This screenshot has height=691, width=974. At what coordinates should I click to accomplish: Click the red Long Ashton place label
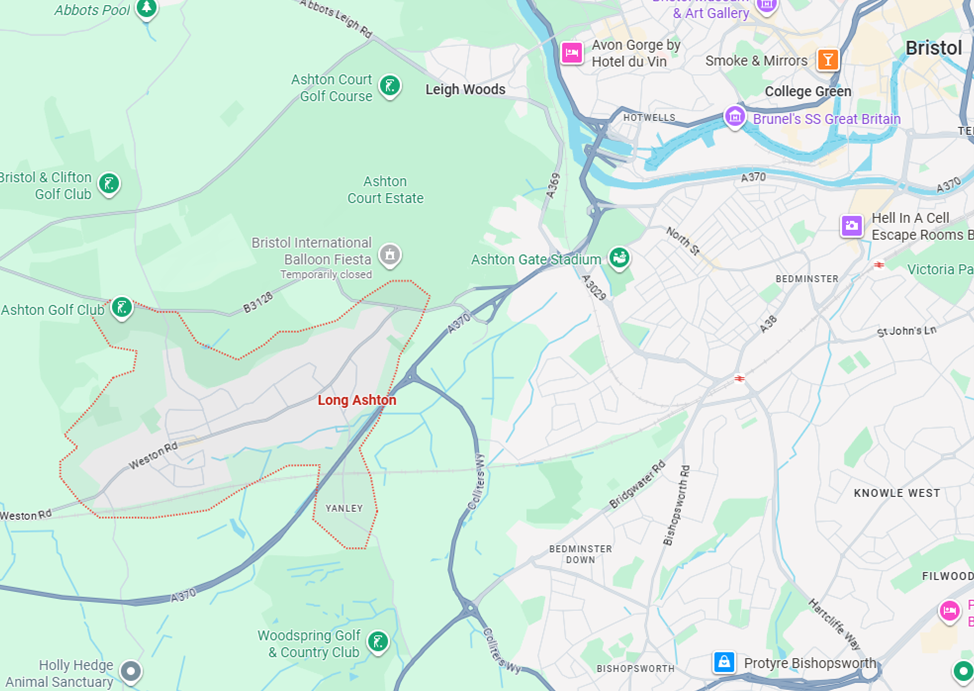pos(357,400)
